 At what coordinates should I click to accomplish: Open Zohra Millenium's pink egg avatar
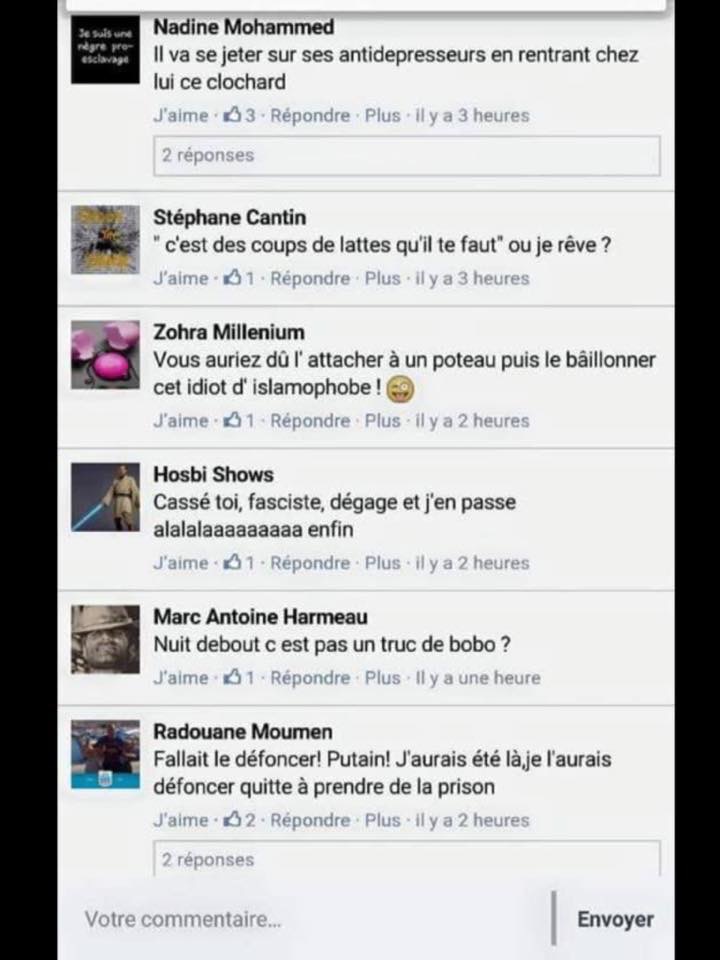click(105, 355)
